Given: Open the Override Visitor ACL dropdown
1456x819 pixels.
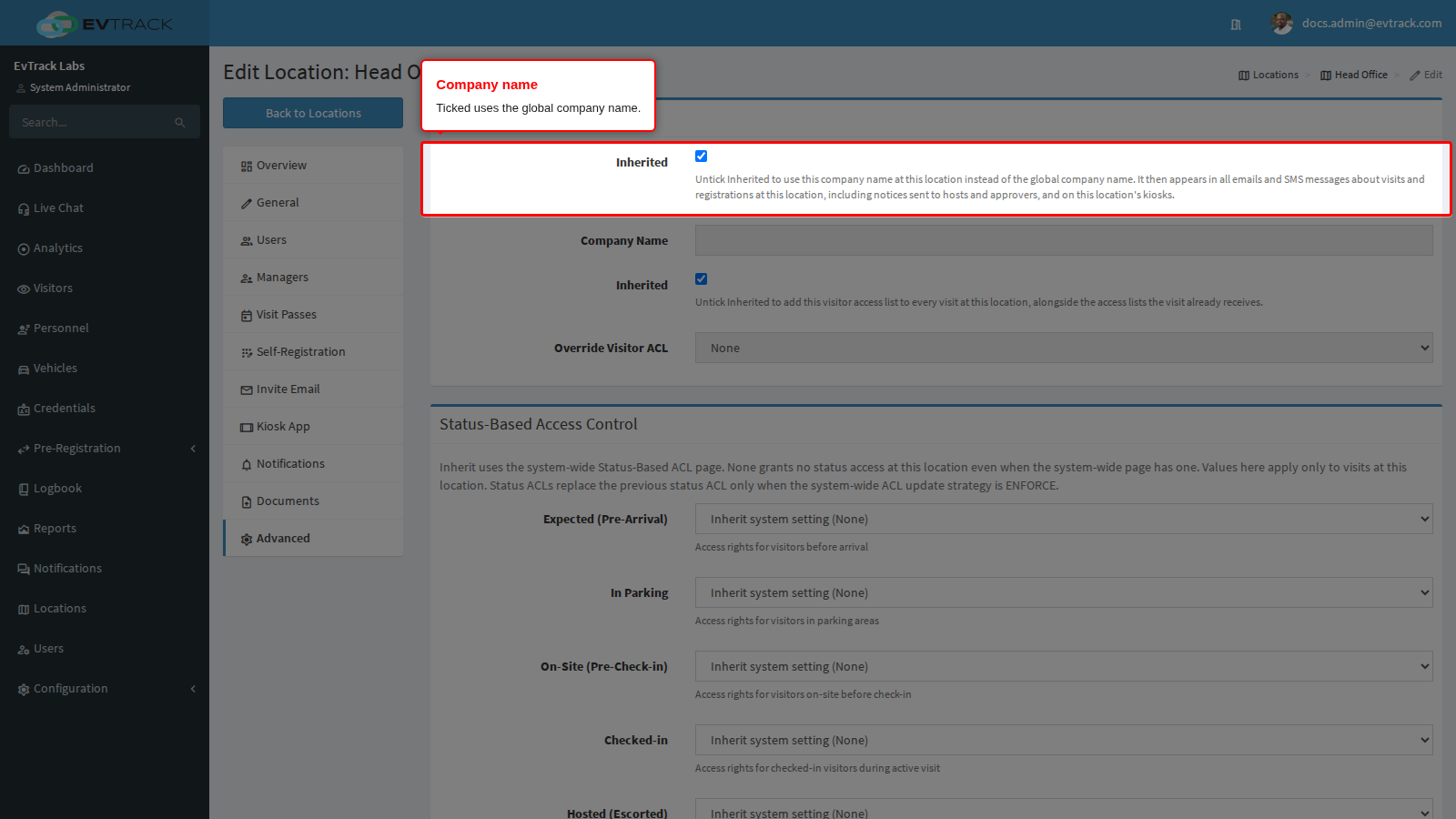Looking at the screenshot, I should click(x=1064, y=348).
